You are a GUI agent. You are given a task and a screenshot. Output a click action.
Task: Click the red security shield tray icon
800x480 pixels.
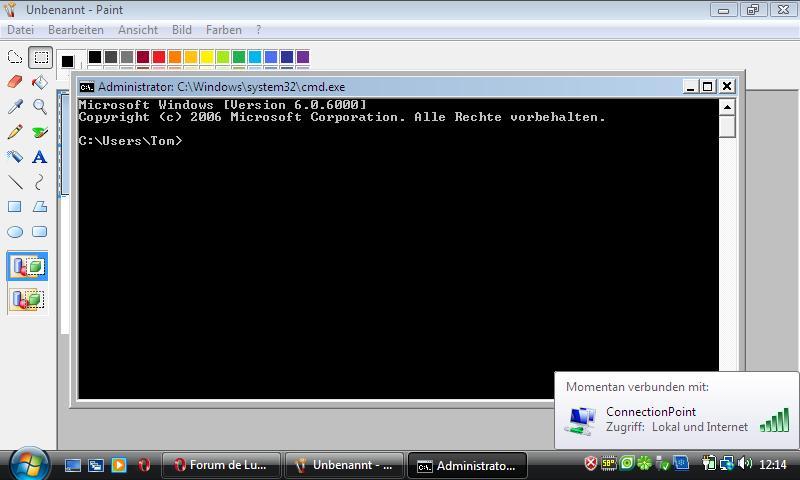[x=591, y=463]
